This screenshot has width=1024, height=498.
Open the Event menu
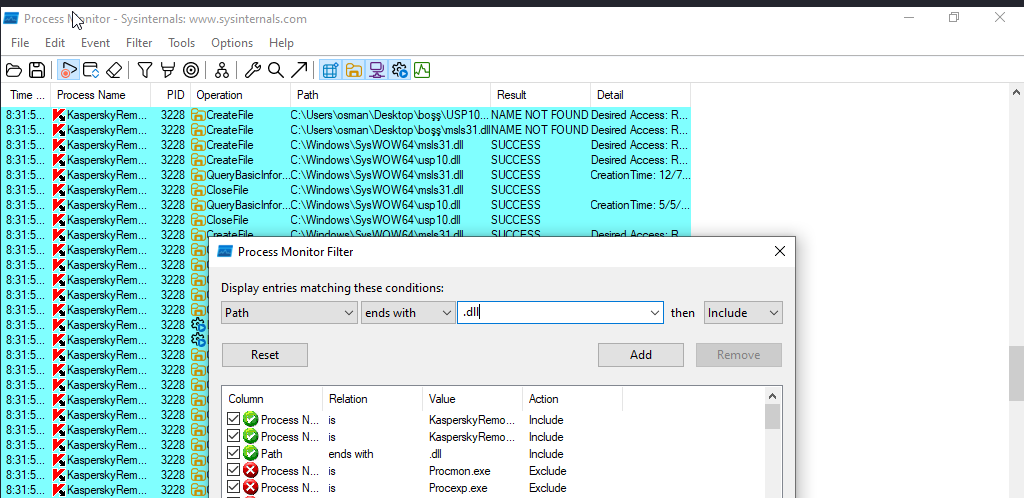[95, 43]
